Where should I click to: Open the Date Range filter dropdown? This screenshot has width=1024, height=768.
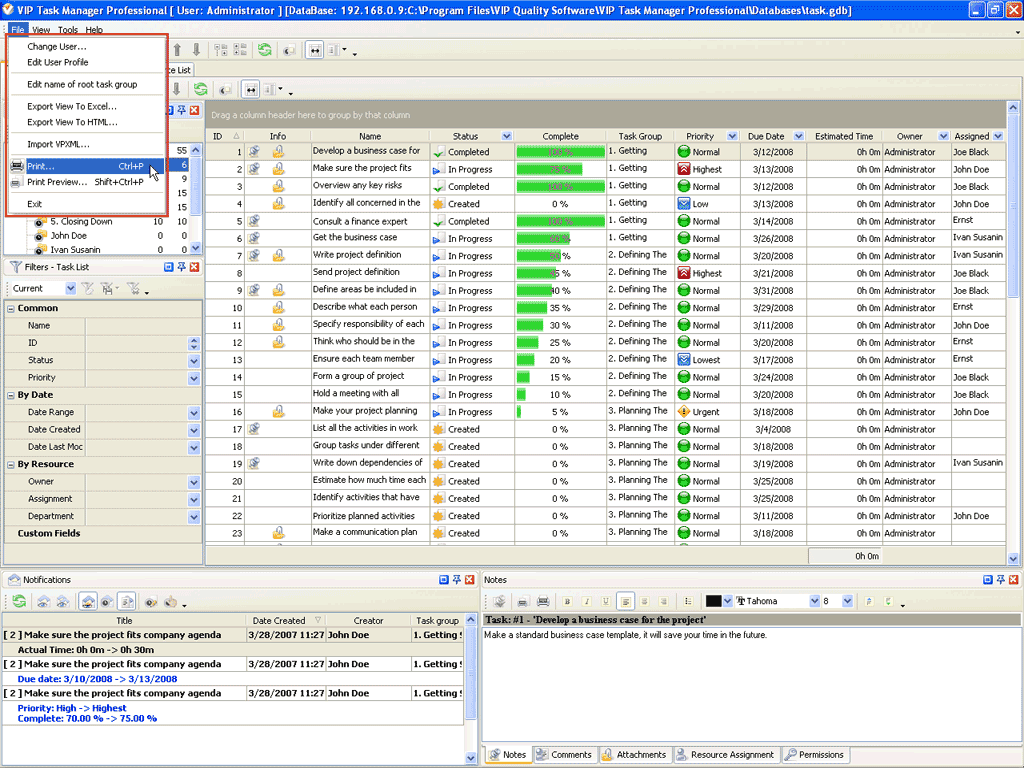click(194, 413)
